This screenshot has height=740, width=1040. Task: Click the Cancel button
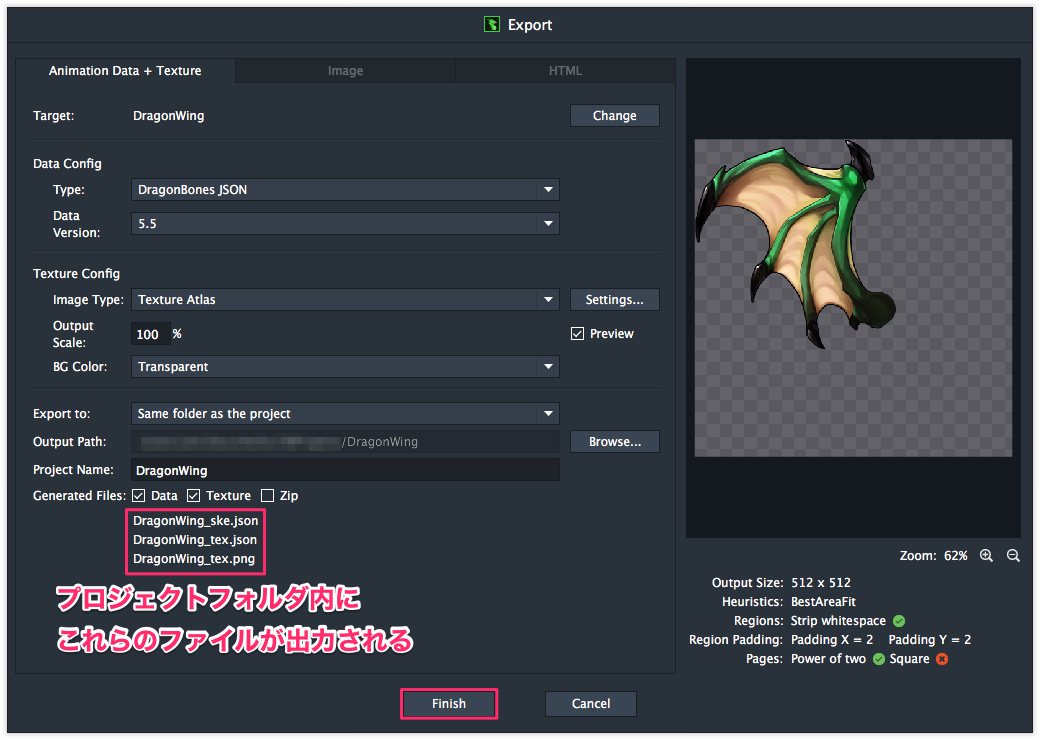[591, 704]
